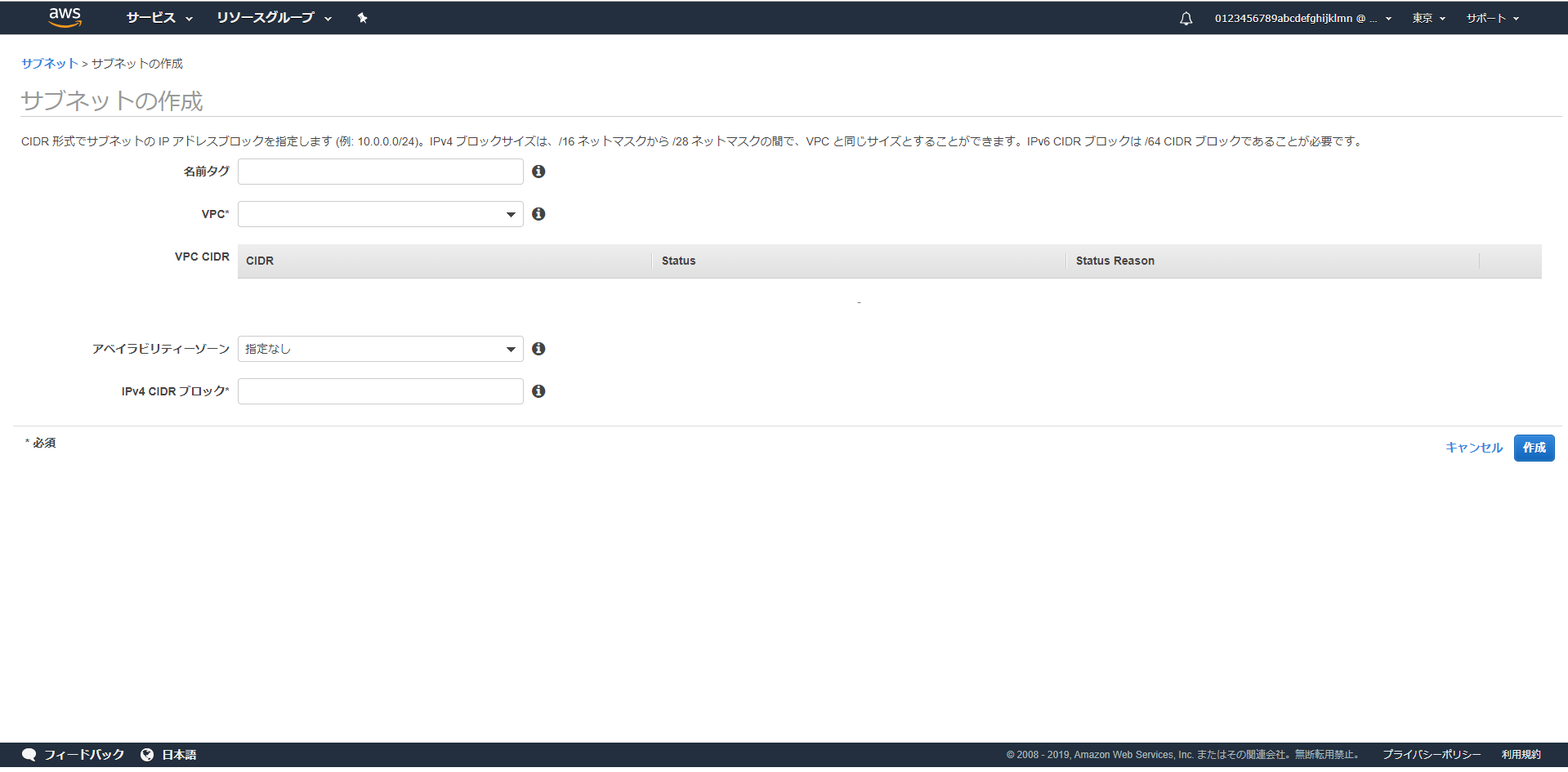Open the サービス menu

click(x=159, y=18)
